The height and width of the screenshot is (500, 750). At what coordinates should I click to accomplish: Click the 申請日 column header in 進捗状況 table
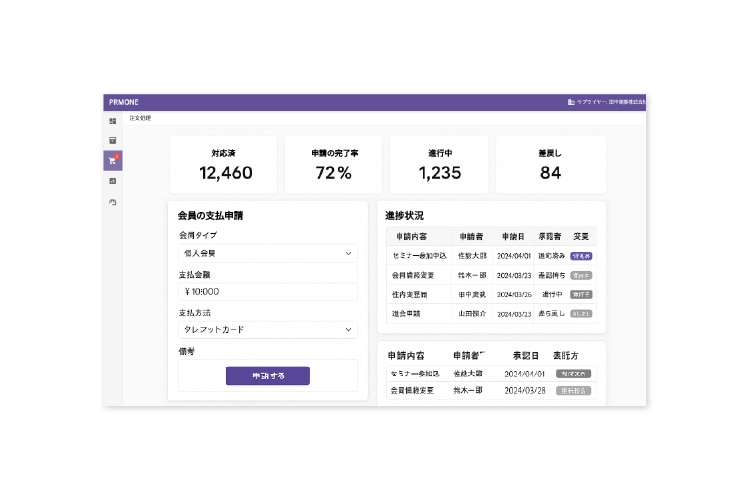pyautogui.click(x=513, y=237)
